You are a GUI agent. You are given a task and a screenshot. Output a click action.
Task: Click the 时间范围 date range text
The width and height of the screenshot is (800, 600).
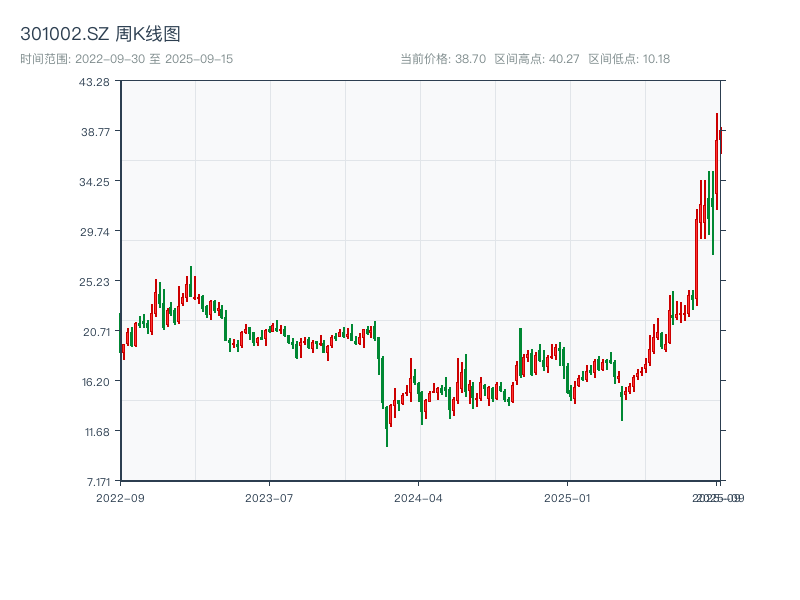click(127, 59)
